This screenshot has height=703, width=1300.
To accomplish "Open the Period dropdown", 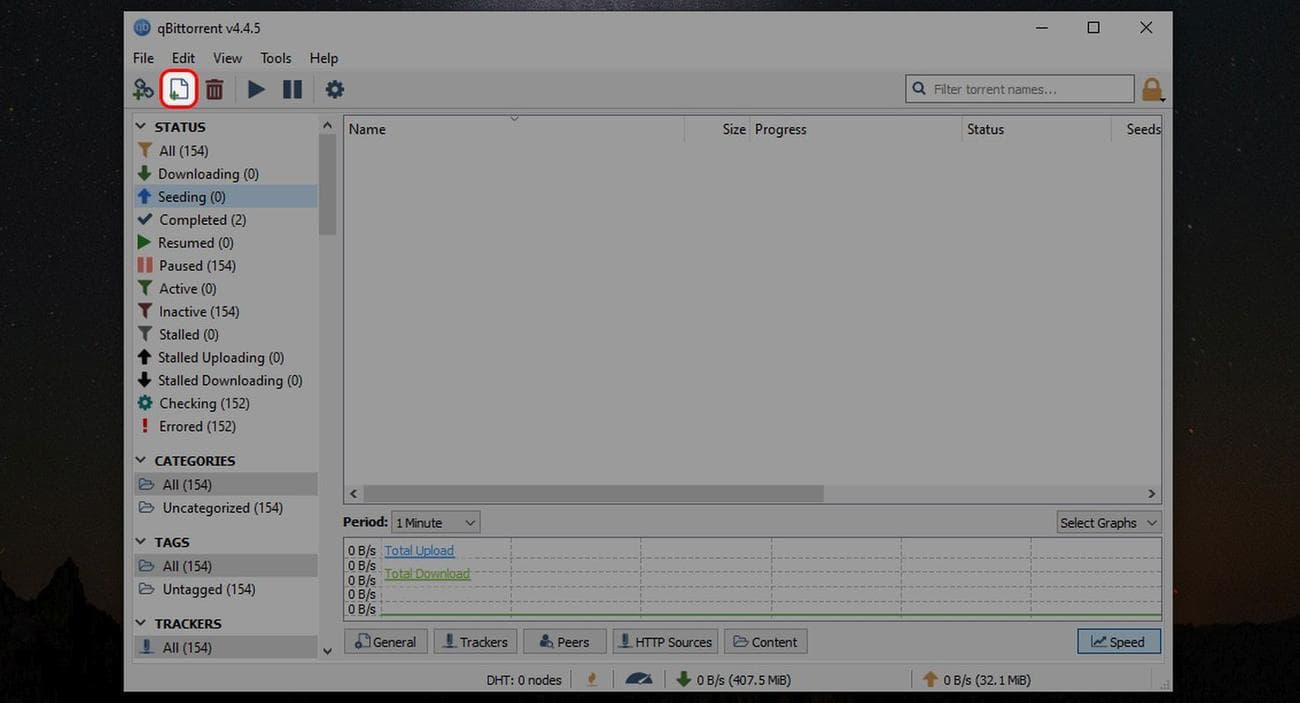I will coord(434,522).
